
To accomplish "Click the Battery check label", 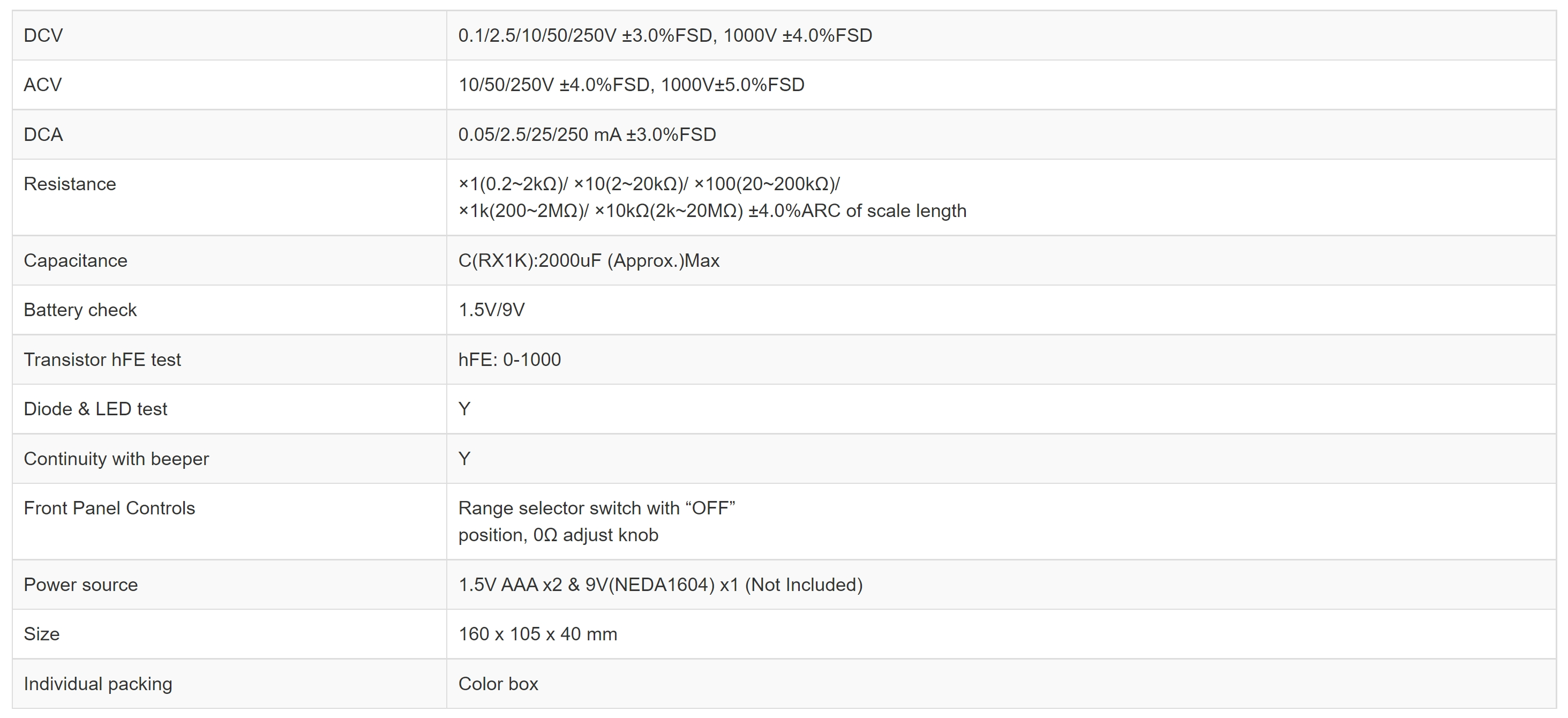I will tap(80, 310).
